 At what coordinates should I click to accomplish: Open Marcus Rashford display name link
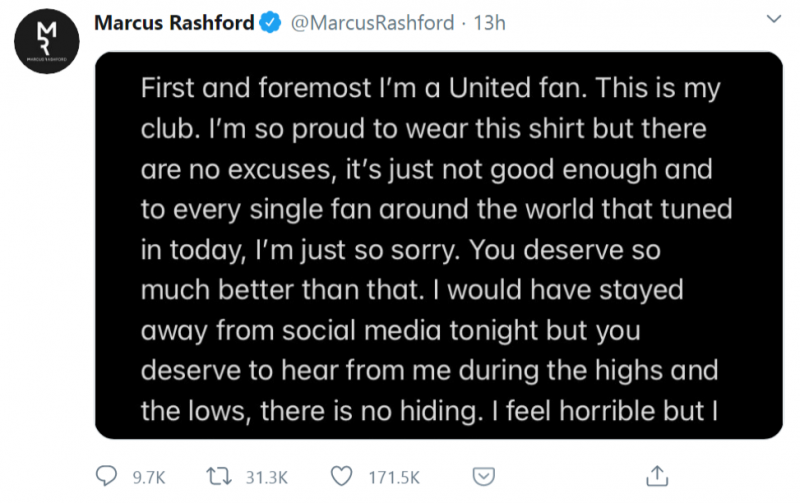173,23
